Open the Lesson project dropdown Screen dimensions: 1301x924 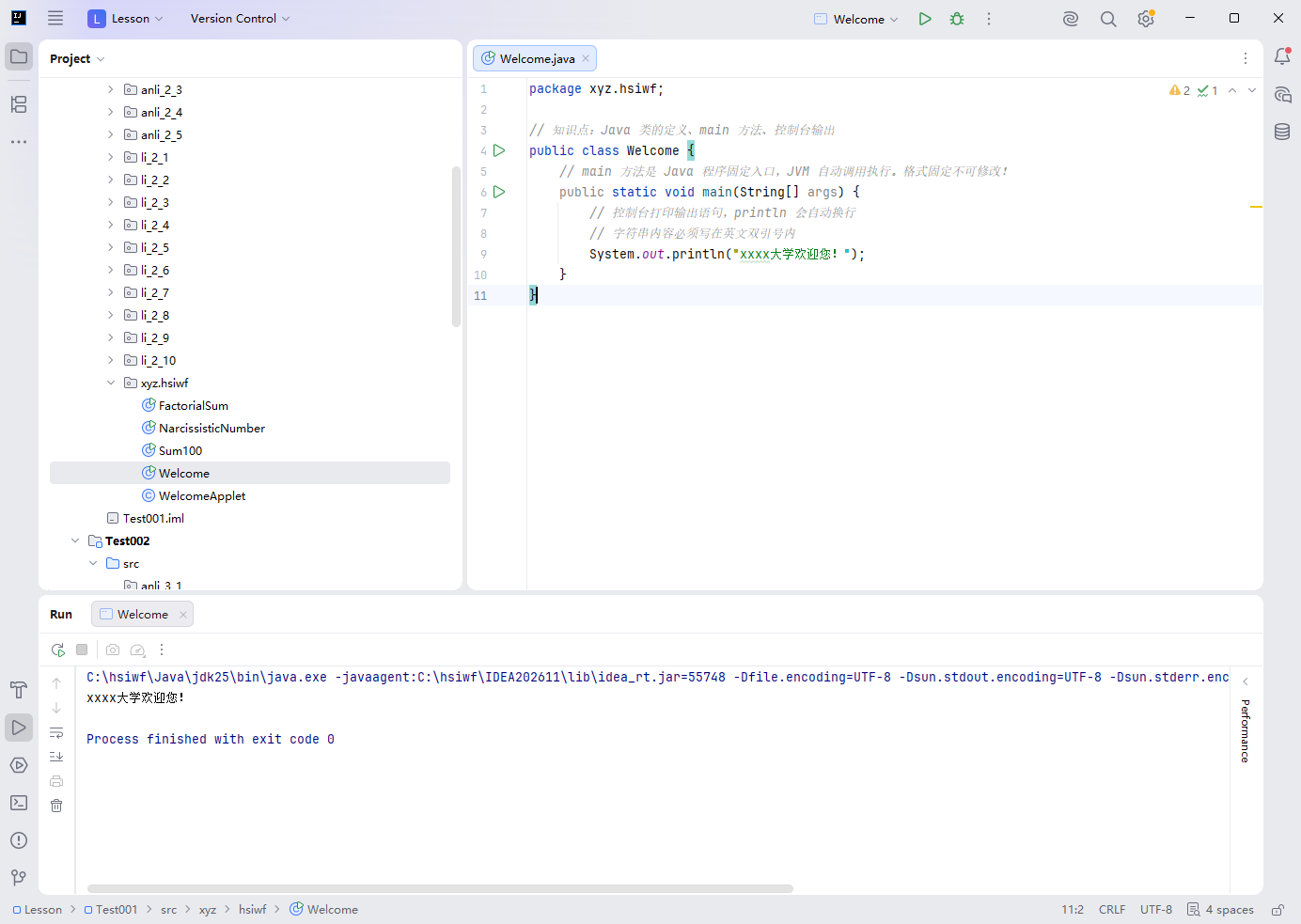[x=126, y=19]
